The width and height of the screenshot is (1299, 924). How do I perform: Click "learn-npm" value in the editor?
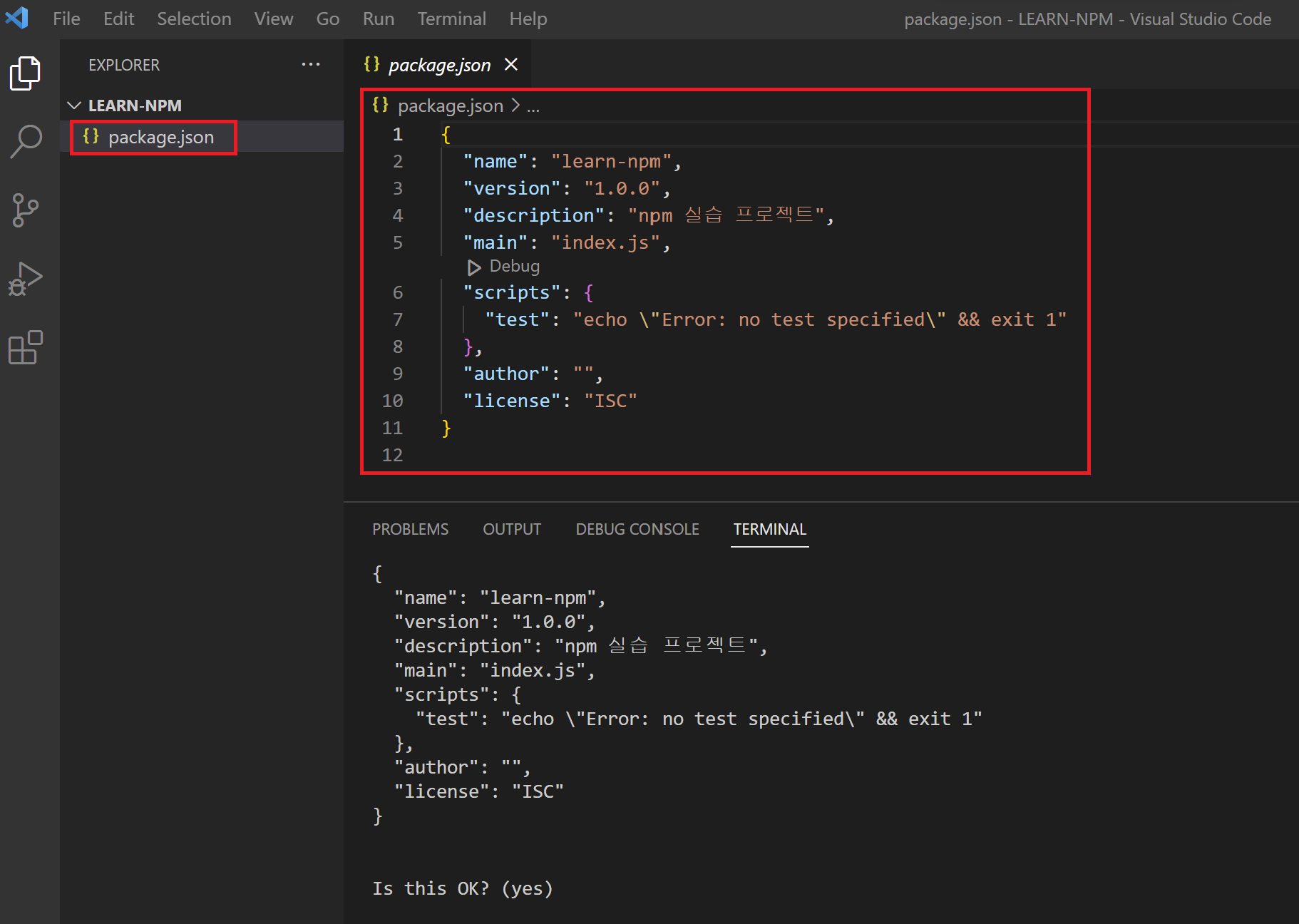click(611, 162)
